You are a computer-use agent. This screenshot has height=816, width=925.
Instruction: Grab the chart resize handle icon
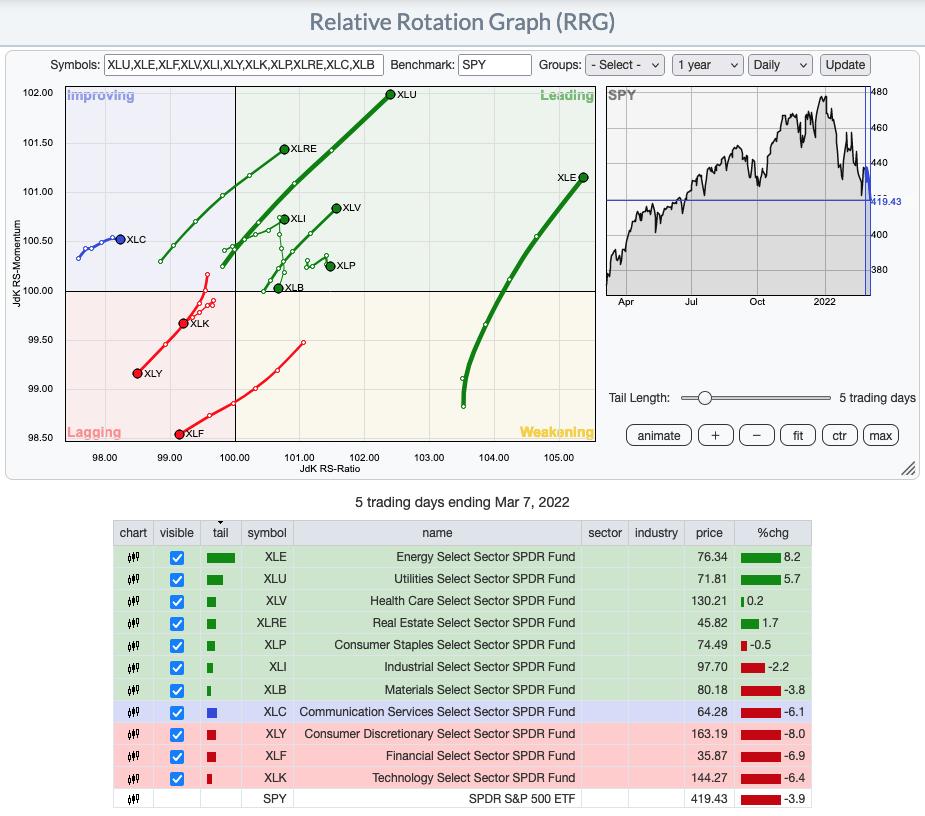908,468
